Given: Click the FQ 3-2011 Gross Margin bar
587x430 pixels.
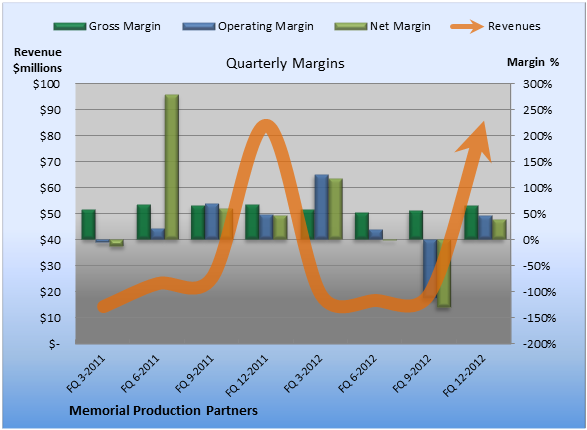Looking at the screenshot, I should 88,224.
